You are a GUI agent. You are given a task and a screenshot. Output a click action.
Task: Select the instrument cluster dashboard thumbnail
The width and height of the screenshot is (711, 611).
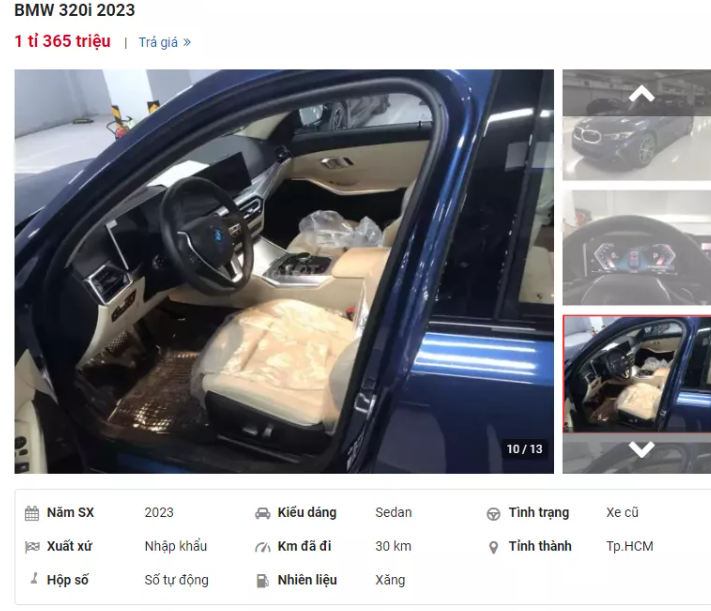point(637,247)
